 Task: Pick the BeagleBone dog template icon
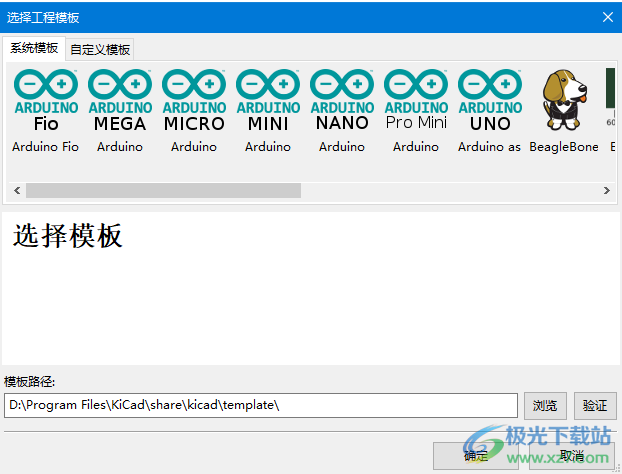[x=564, y=100]
